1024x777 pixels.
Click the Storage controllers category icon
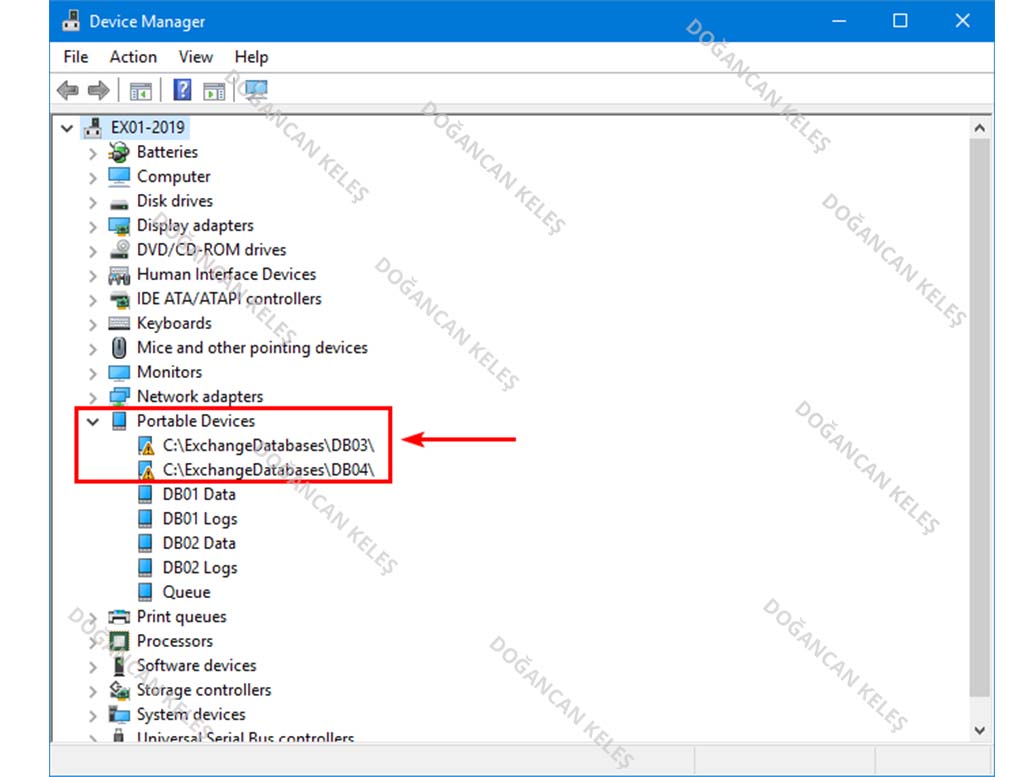120,690
